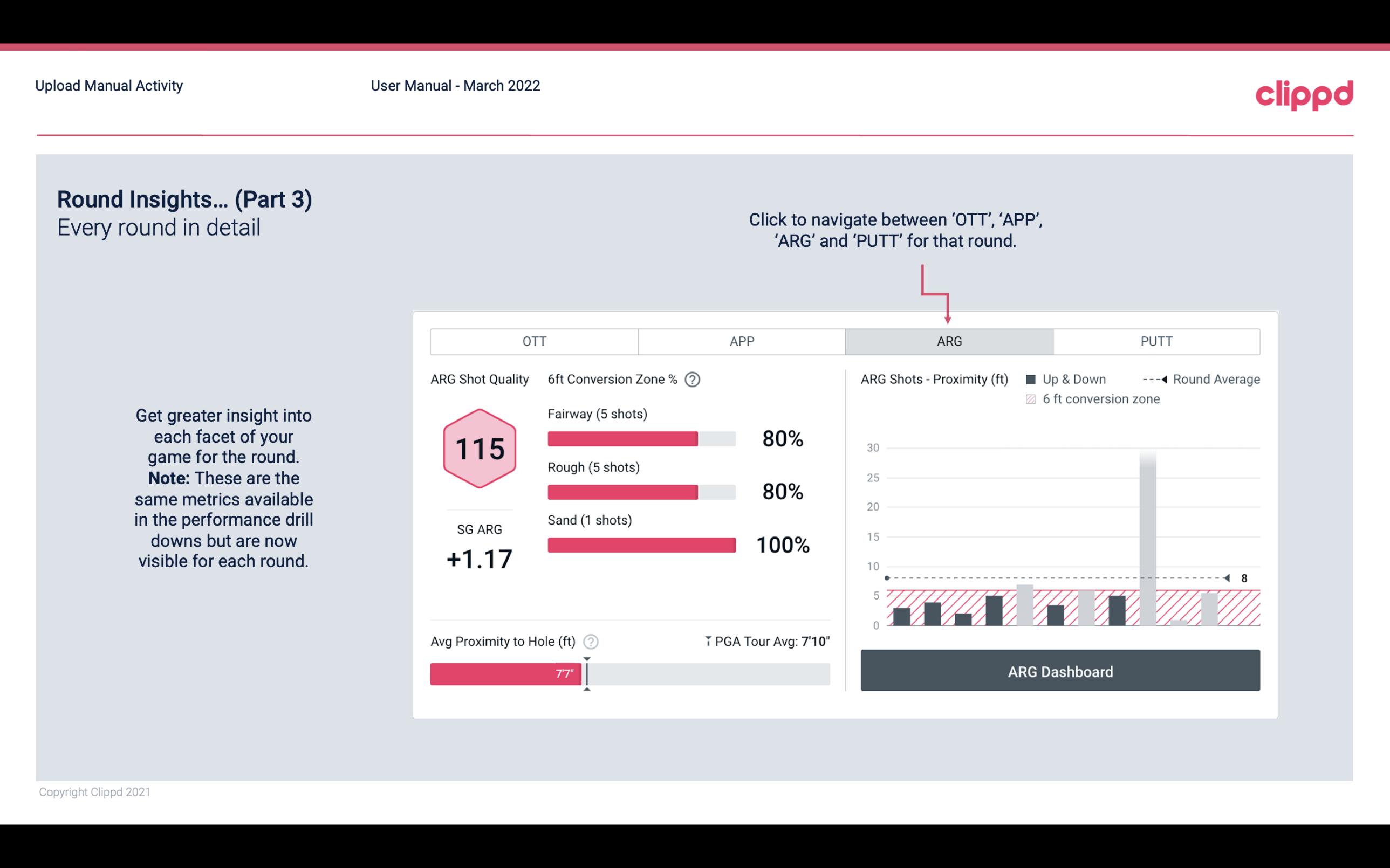Viewport: 1390px width, 868px height.
Task: Expand the Sand shots bar detail
Action: coord(640,544)
